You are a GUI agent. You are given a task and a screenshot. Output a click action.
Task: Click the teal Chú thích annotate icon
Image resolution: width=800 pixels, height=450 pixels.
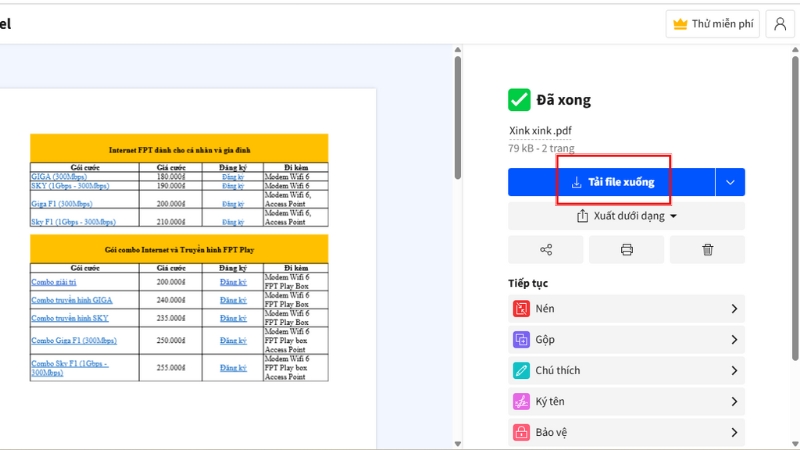521,371
